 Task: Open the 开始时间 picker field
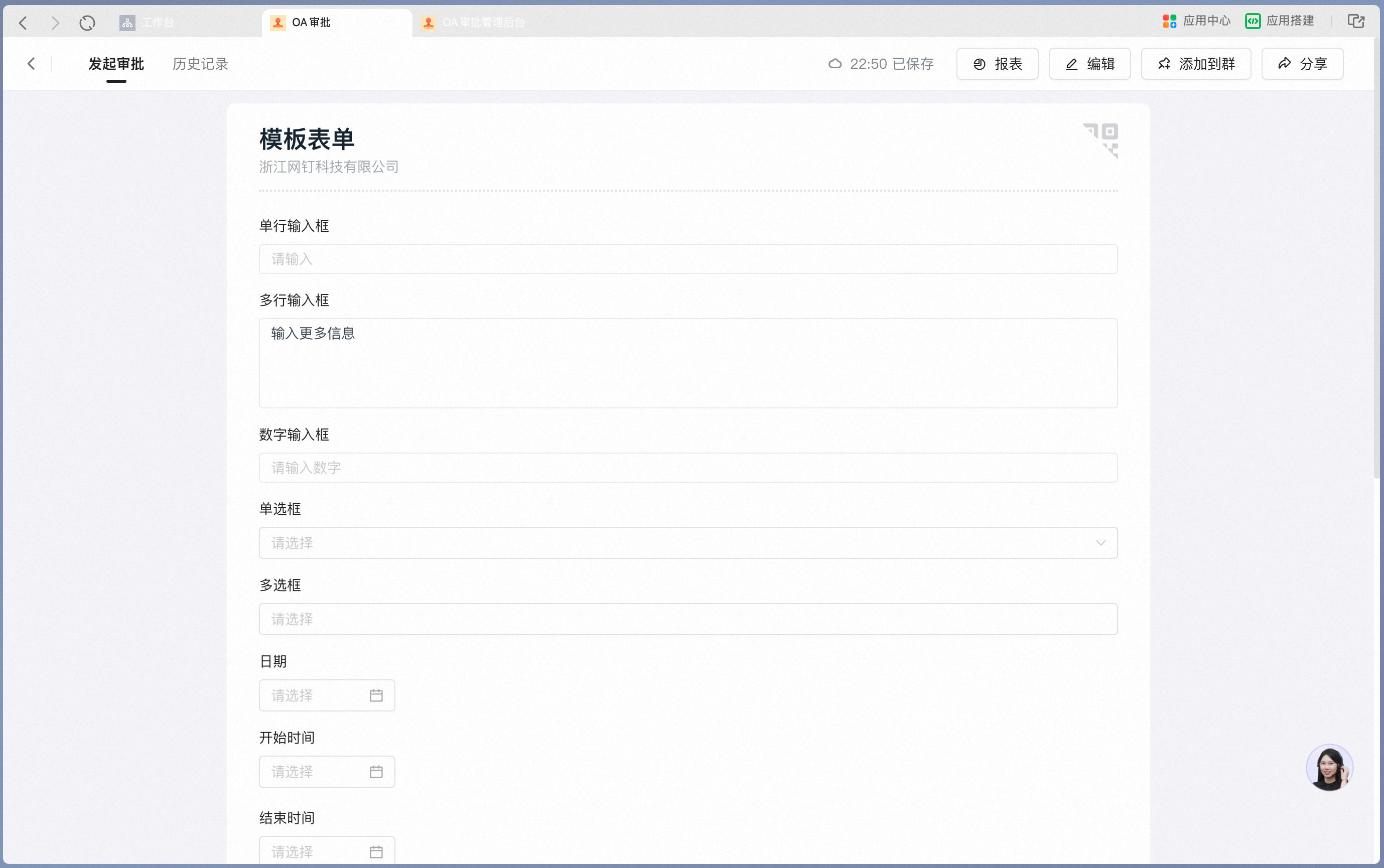pyautogui.click(x=327, y=772)
